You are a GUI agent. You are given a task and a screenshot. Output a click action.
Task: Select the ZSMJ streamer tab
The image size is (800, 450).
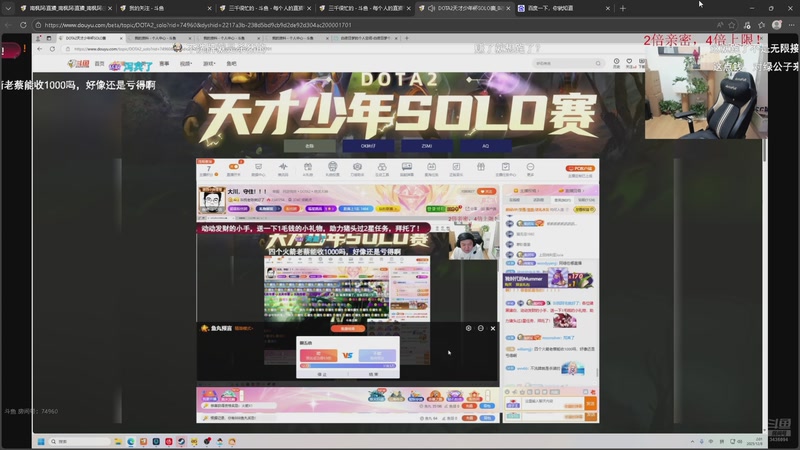pos(427,146)
